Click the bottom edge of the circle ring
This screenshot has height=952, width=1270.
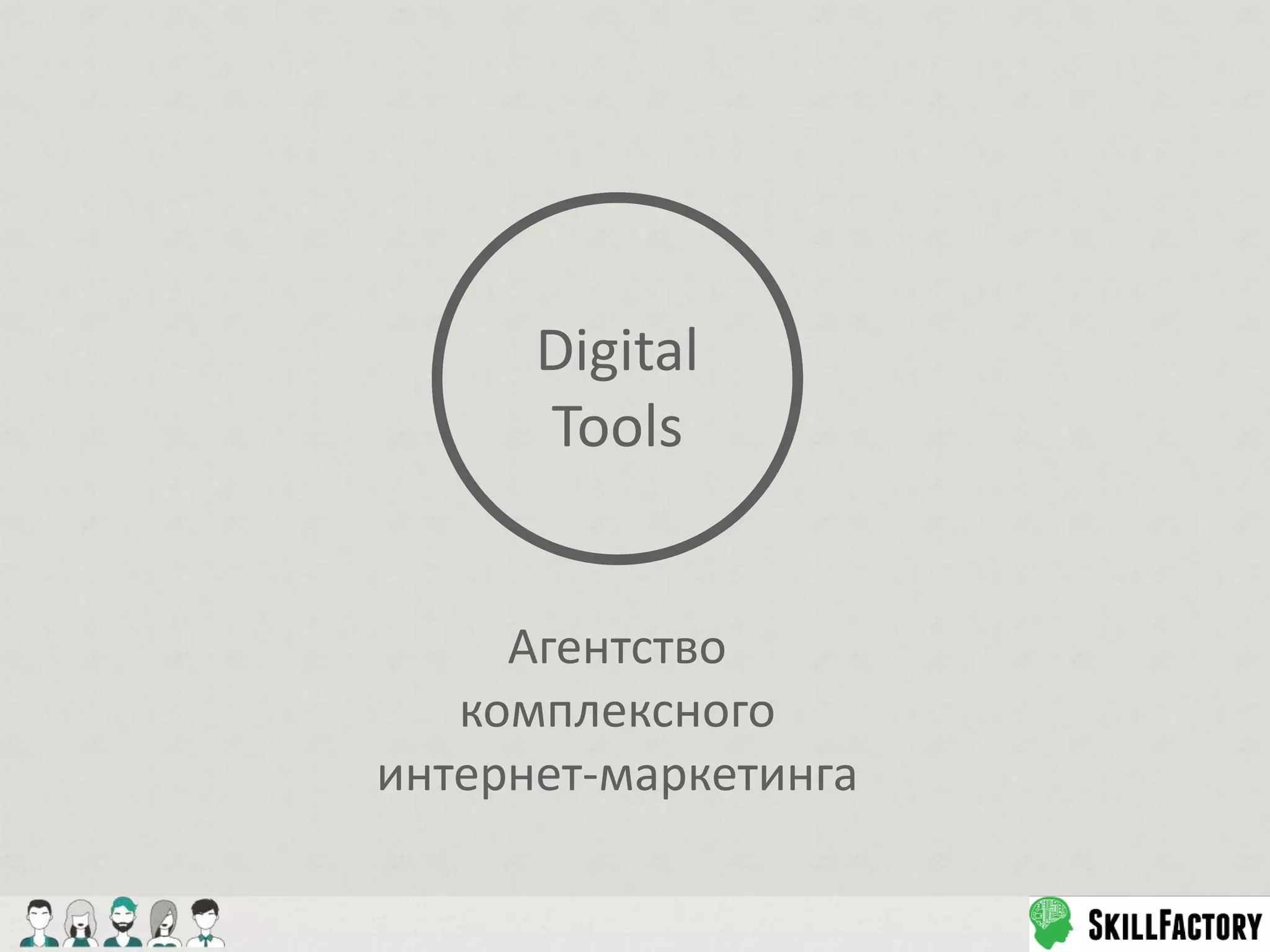click(618, 559)
